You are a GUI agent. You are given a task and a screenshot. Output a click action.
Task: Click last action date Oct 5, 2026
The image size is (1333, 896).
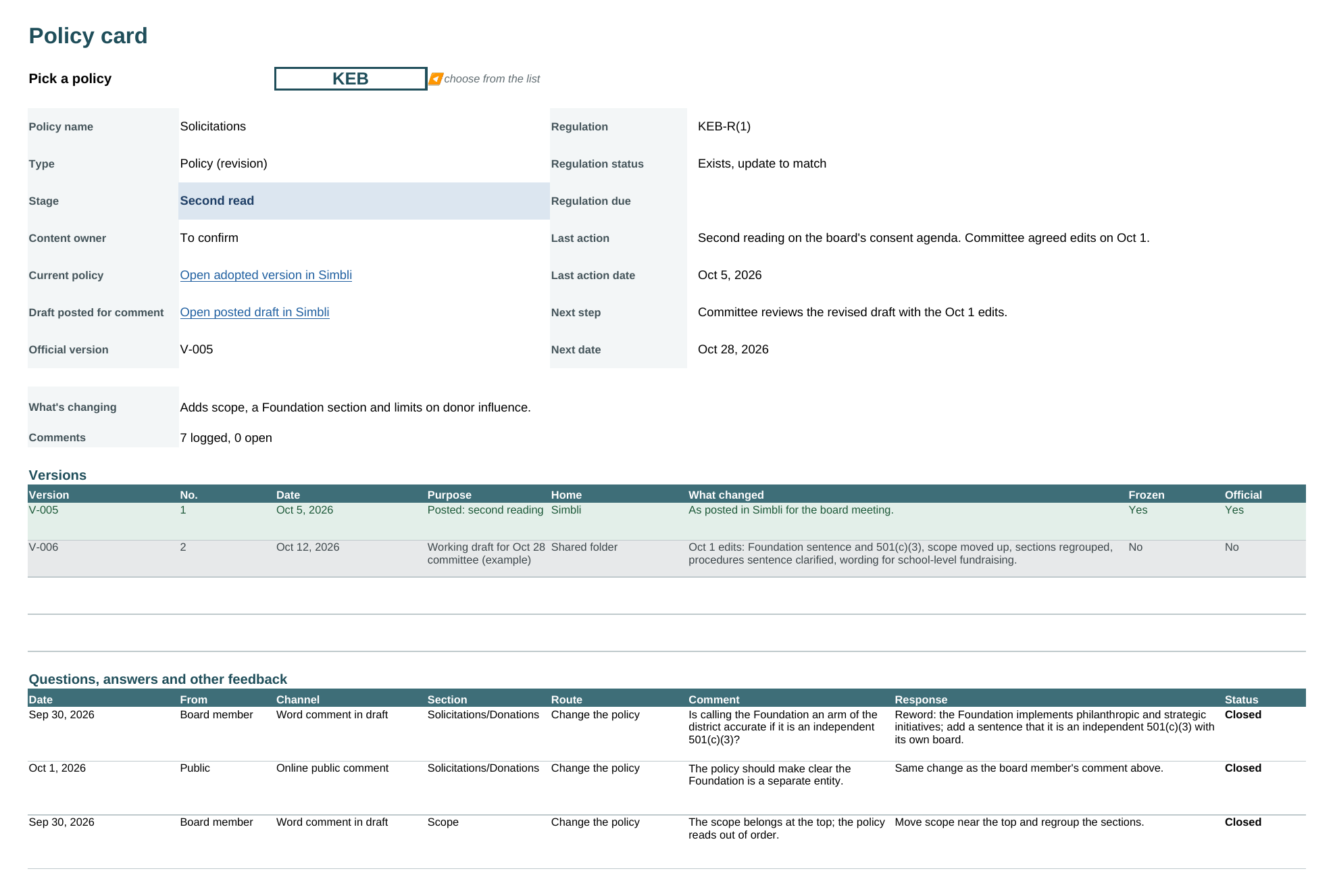730,275
